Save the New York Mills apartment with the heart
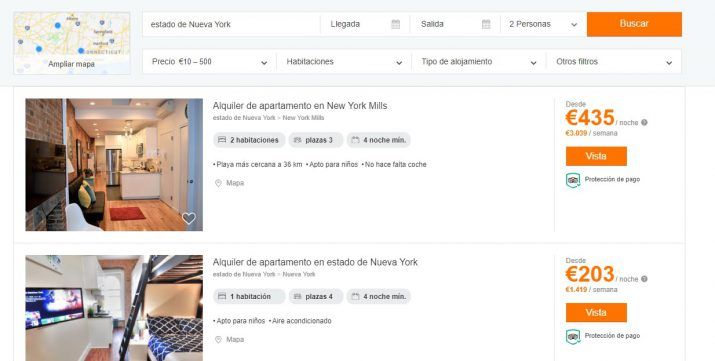Image resolution: width=715 pixels, height=361 pixels. [x=189, y=218]
